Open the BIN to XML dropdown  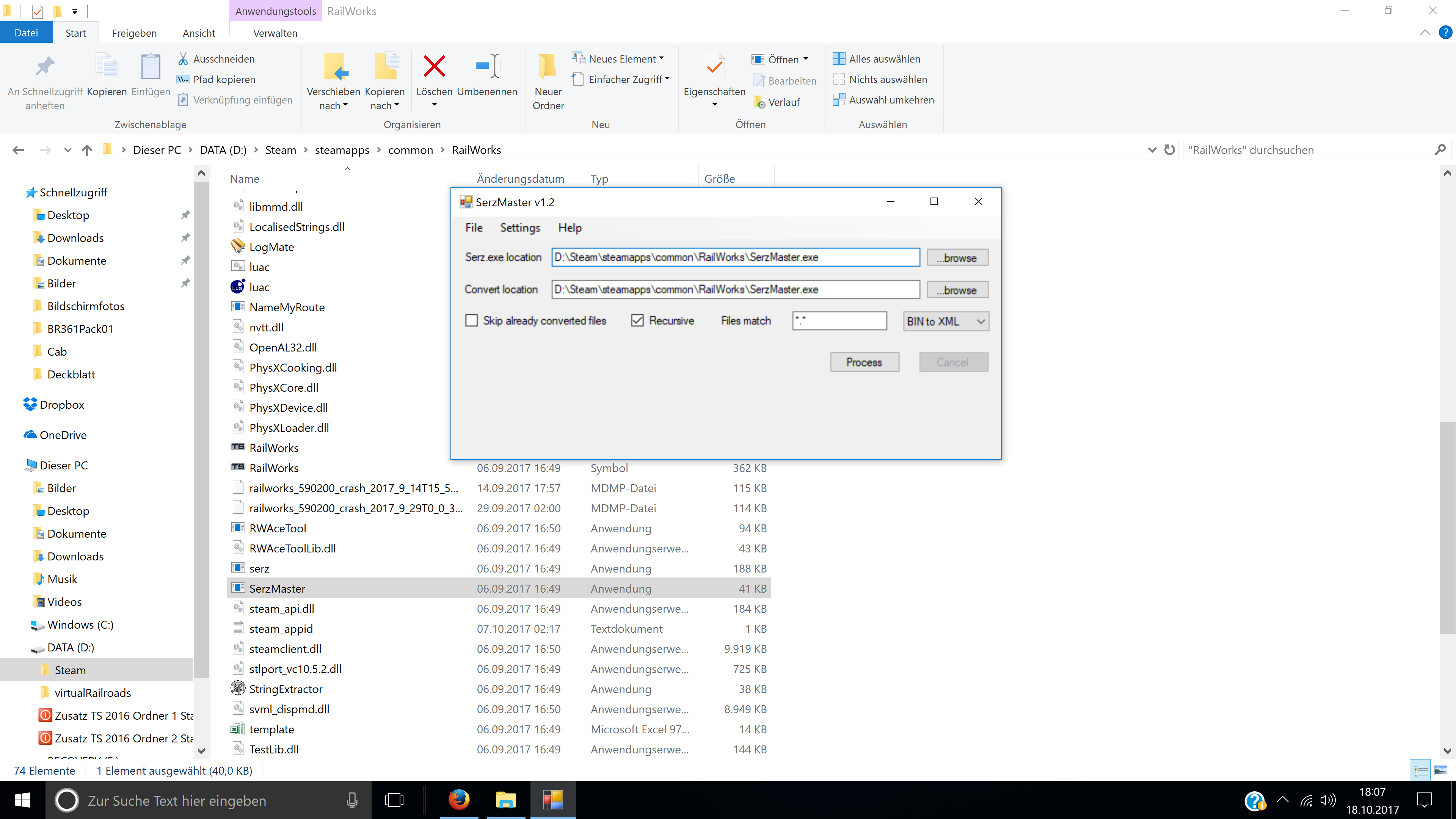946,321
